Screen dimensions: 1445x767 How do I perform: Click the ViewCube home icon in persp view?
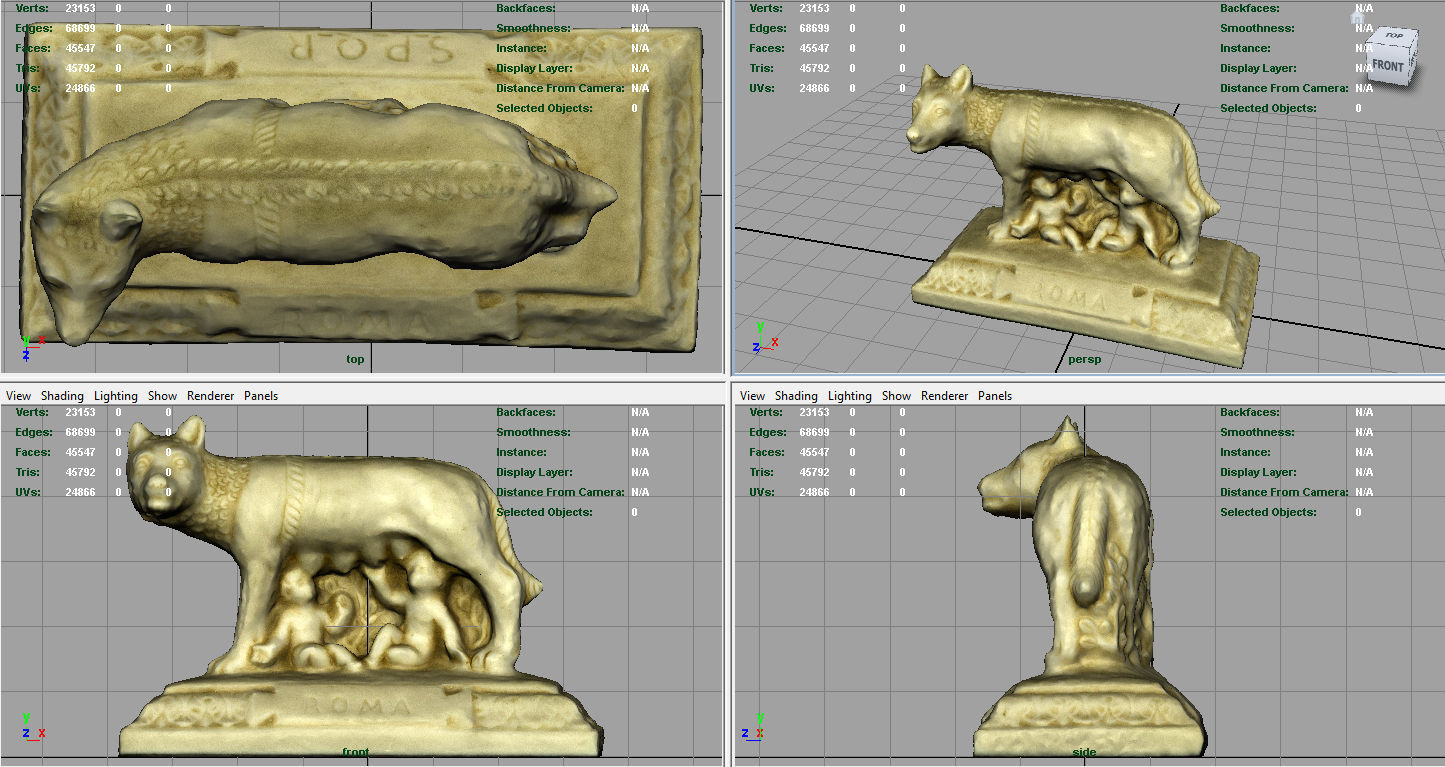[x=1357, y=17]
